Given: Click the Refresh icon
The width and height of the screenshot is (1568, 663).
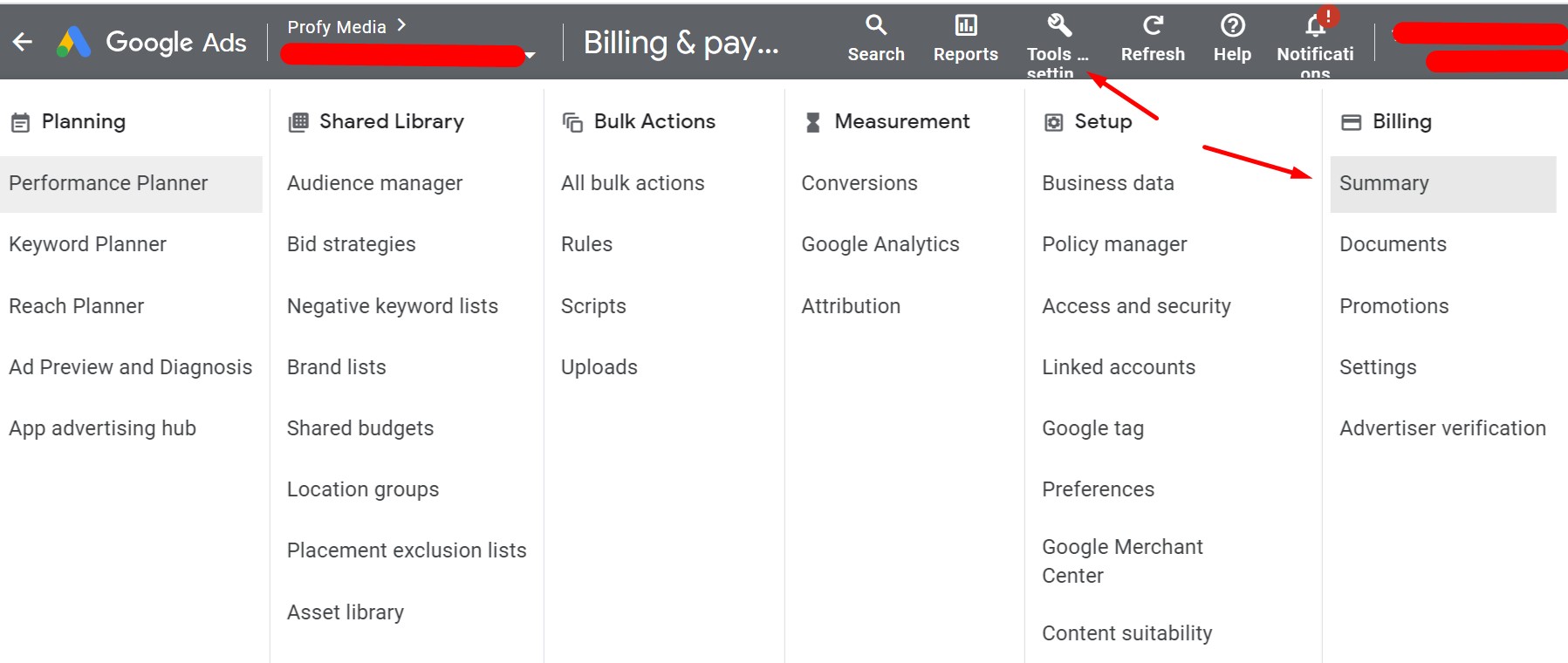Looking at the screenshot, I should click(x=1153, y=25).
